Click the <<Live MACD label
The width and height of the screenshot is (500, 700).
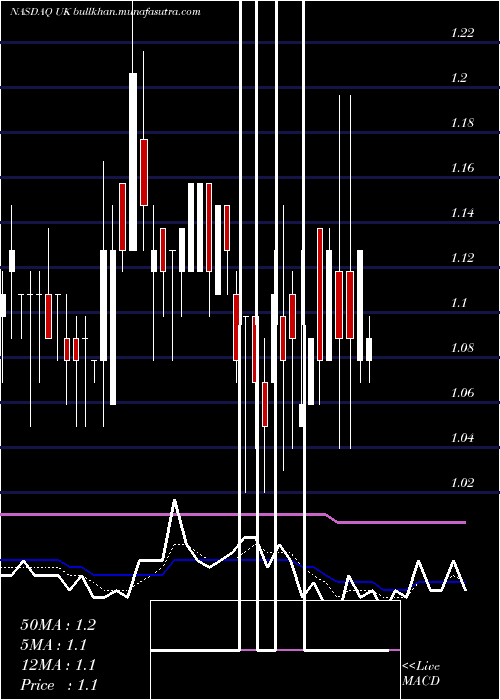point(421,674)
